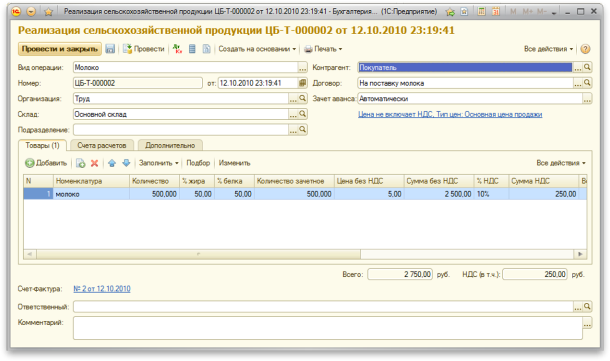Screen dimensions: 610x361
Task: Open the calculator icon in title bar
Action: [x=482, y=12]
